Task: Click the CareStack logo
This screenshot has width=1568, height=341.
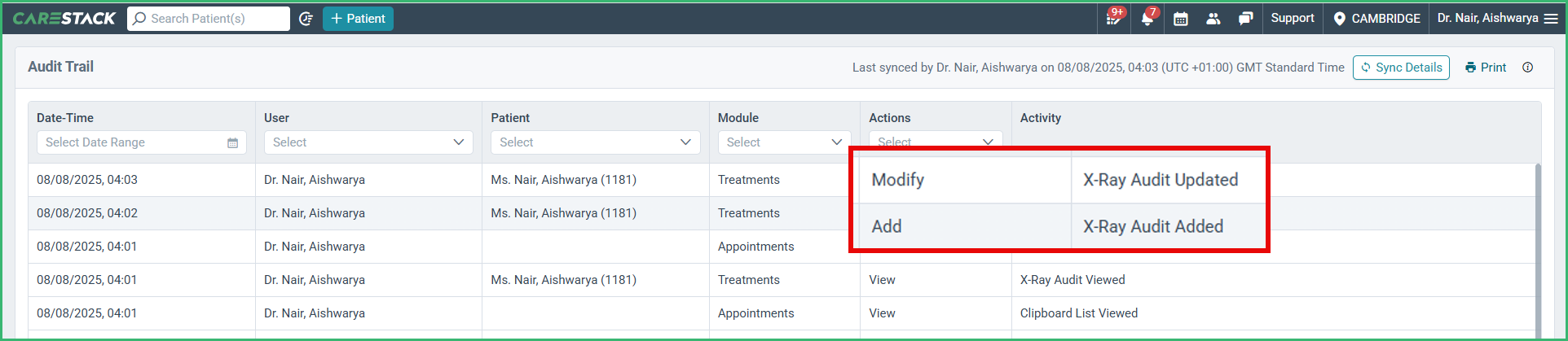Action: (64, 18)
